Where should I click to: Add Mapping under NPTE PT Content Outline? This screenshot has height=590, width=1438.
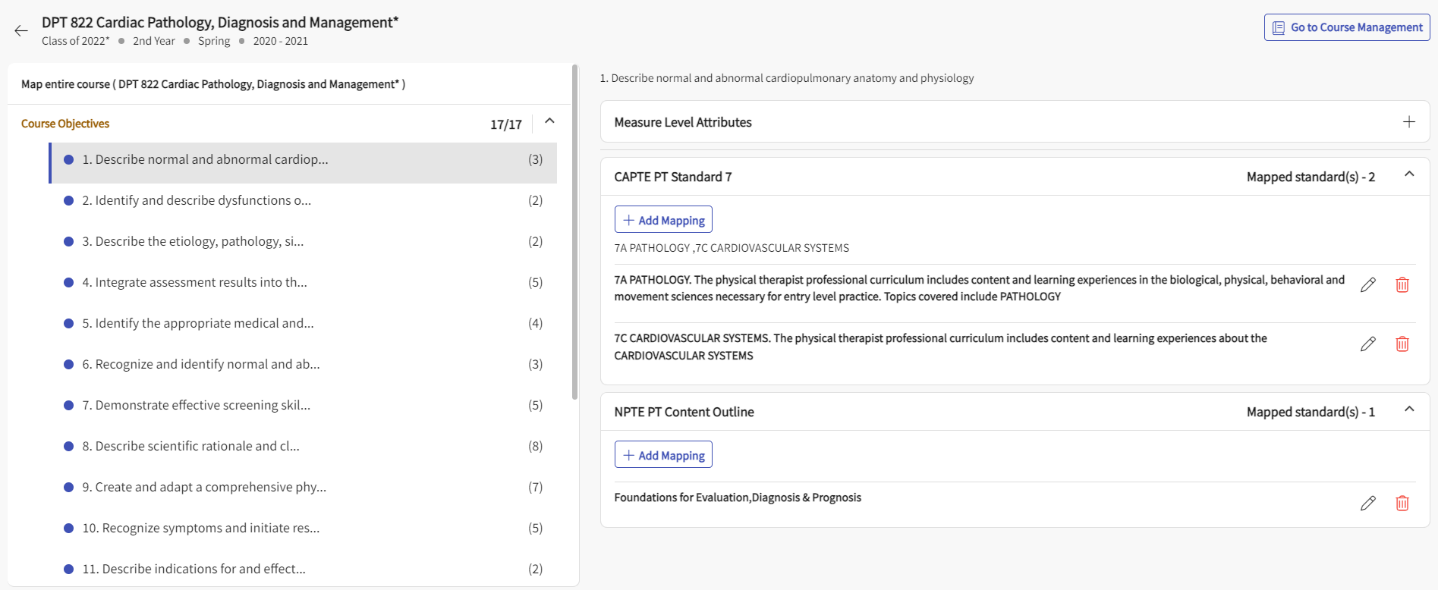663,455
